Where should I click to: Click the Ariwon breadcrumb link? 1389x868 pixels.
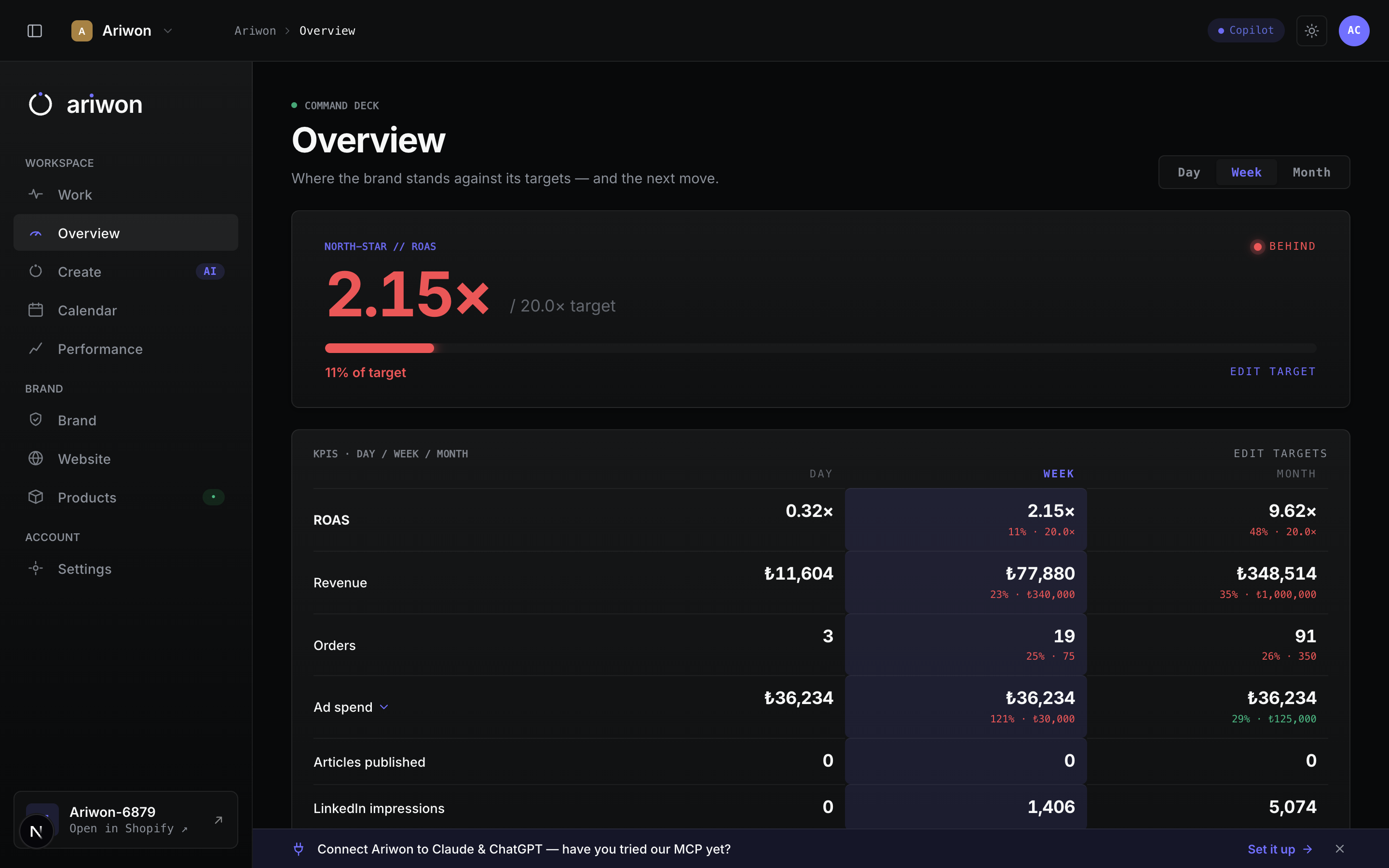(255, 30)
